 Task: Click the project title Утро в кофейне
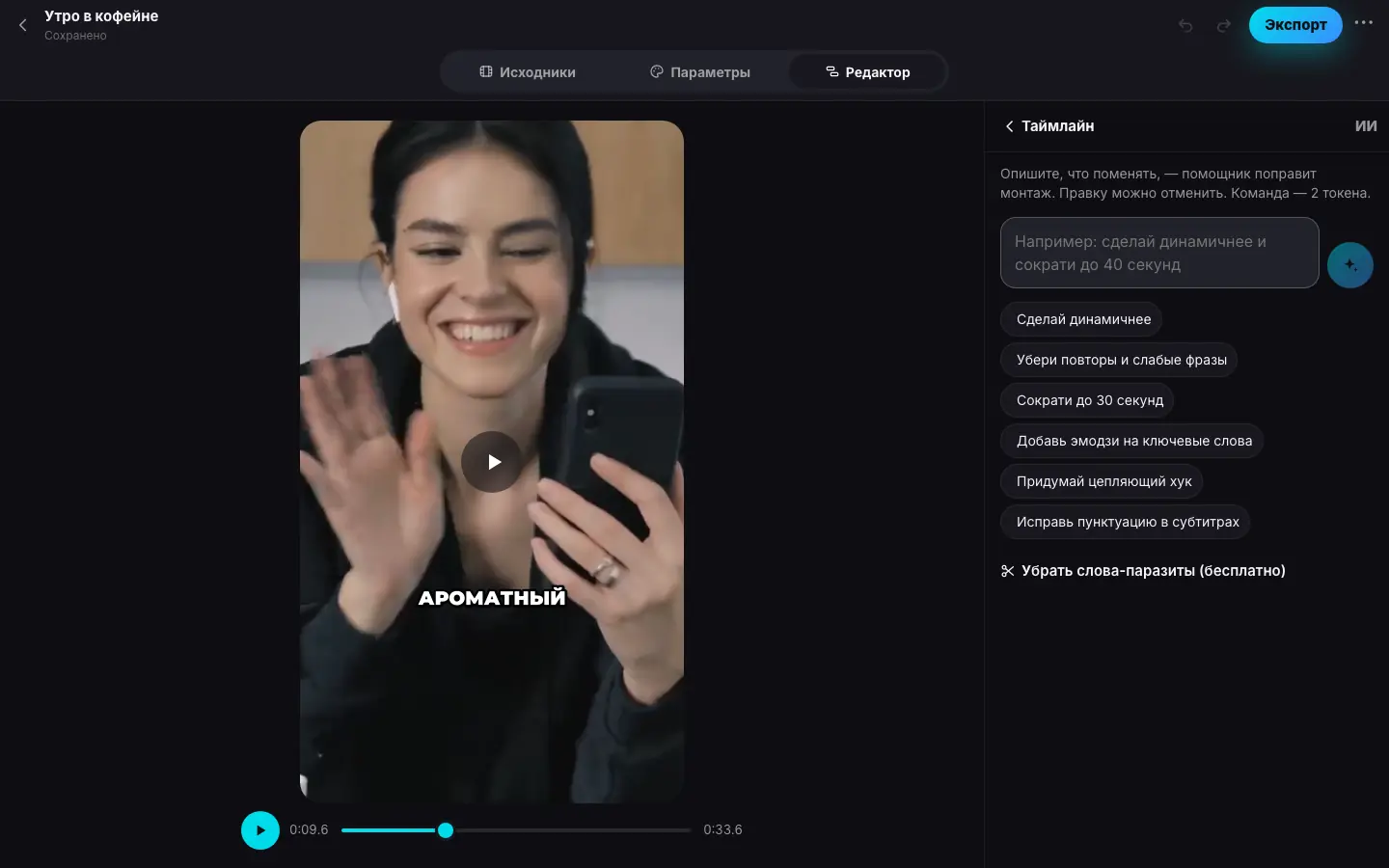tap(101, 16)
